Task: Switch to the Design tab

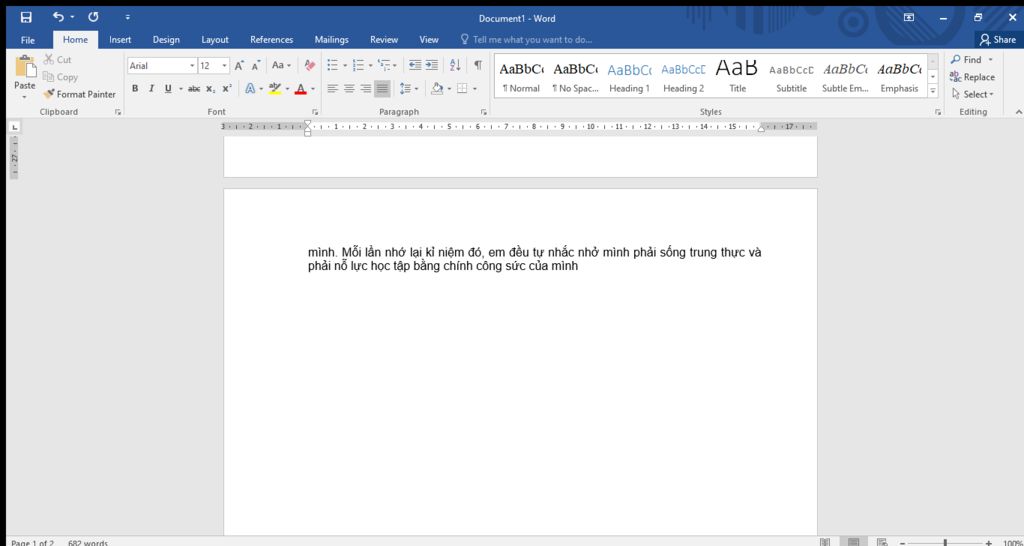Action: [x=166, y=40]
